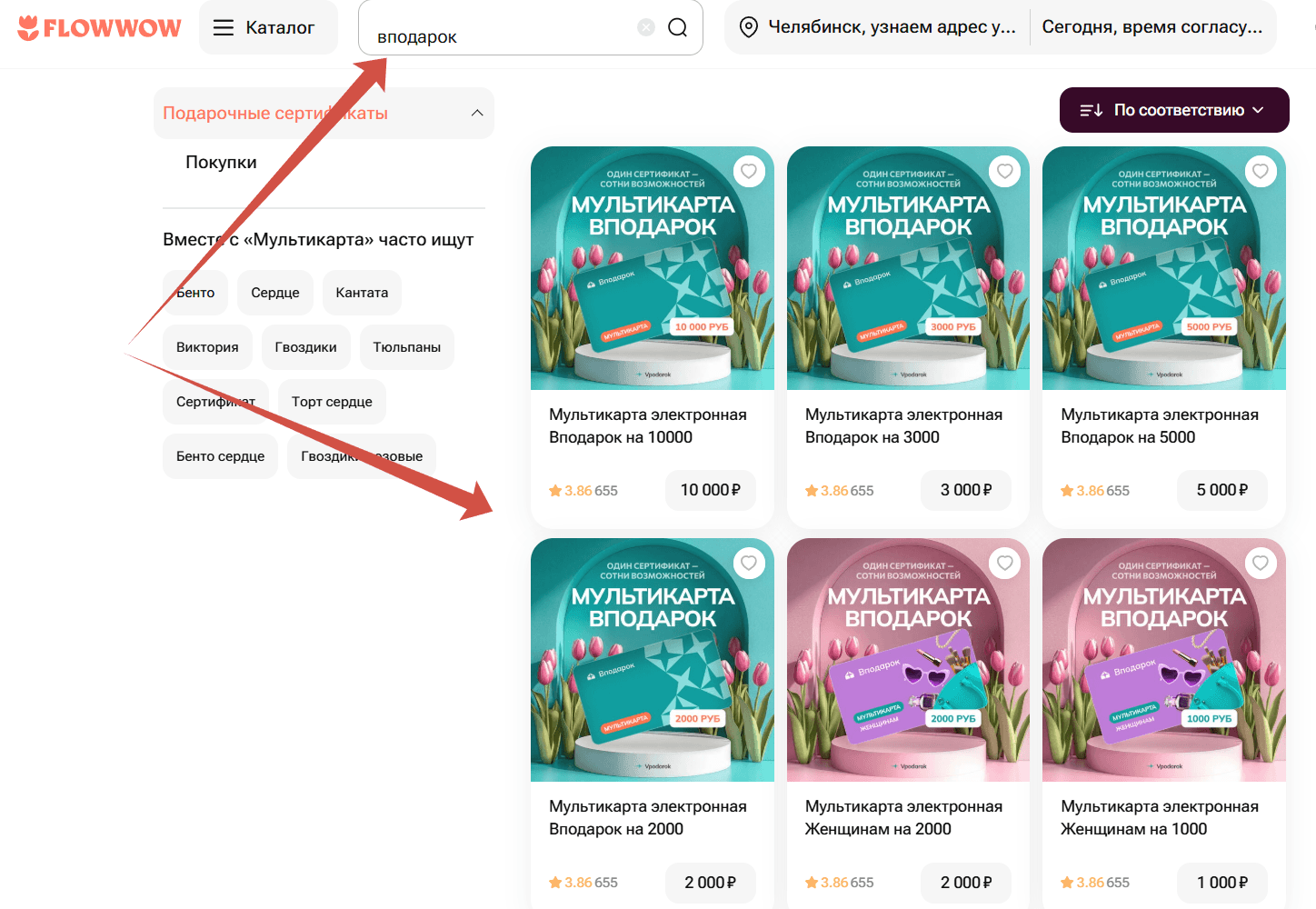
Task: Select the Покупки subcategory
Action: (221, 162)
